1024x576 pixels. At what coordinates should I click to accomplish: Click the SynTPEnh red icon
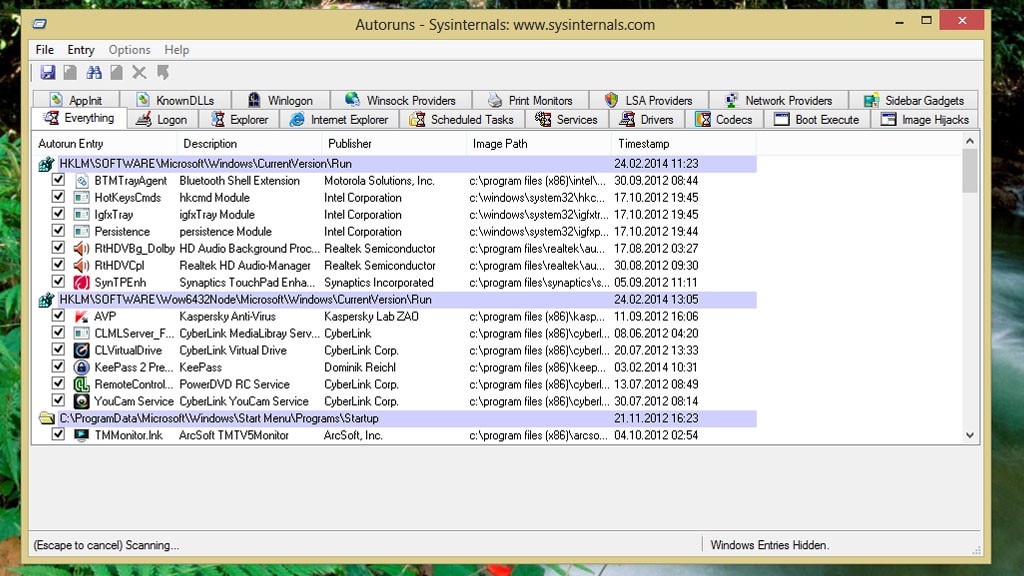[82, 283]
